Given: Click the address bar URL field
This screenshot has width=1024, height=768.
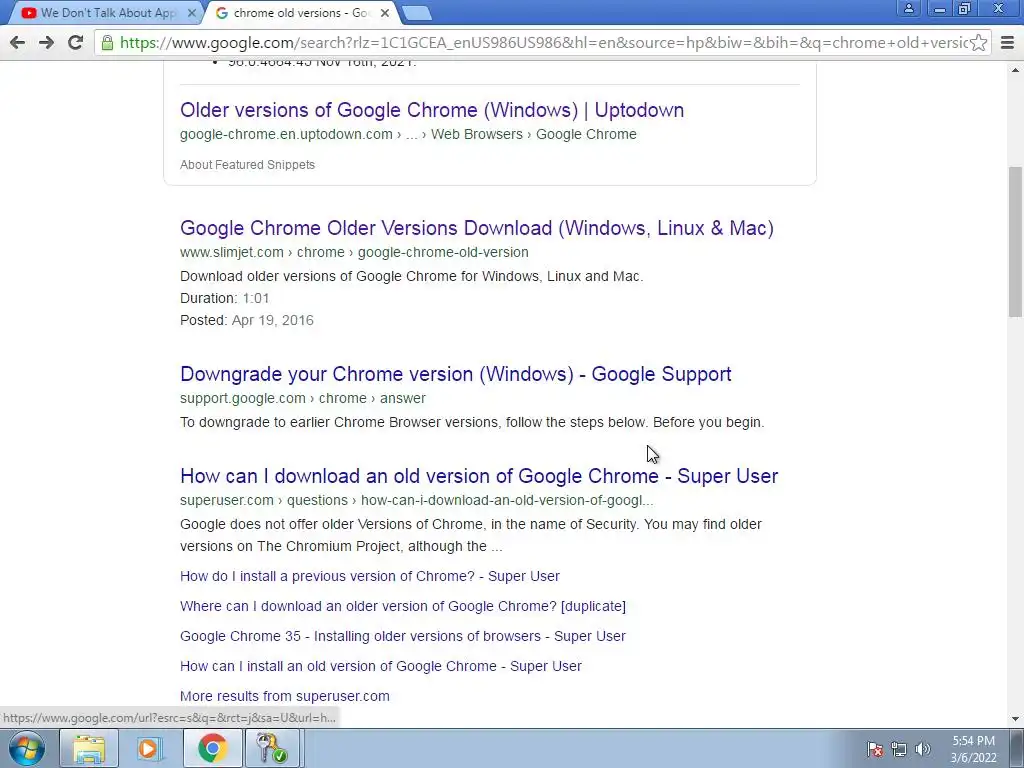Looking at the screenshot, I should pyautogui.click(x=542, y=43).
